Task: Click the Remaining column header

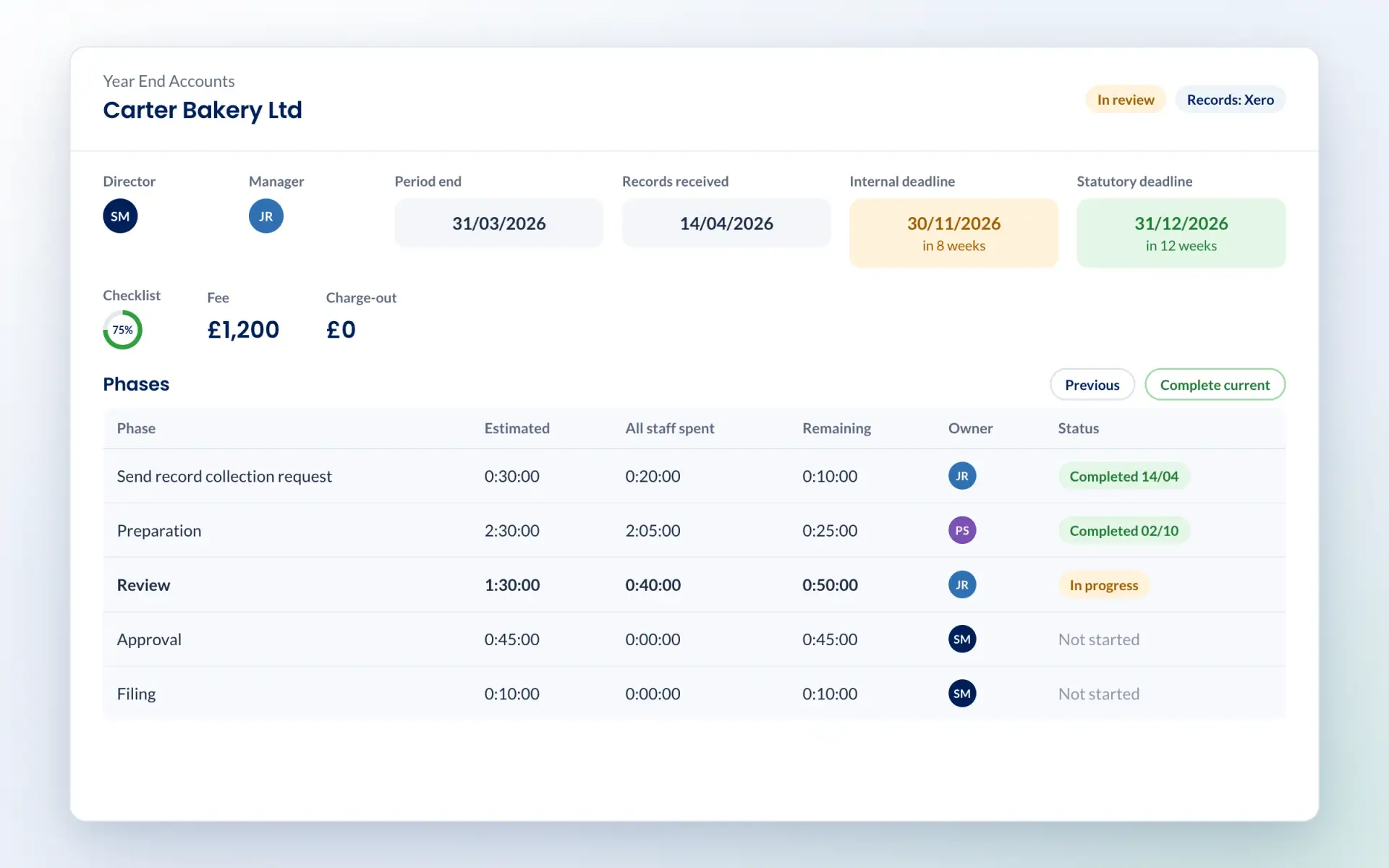Action: click(837, 428)
